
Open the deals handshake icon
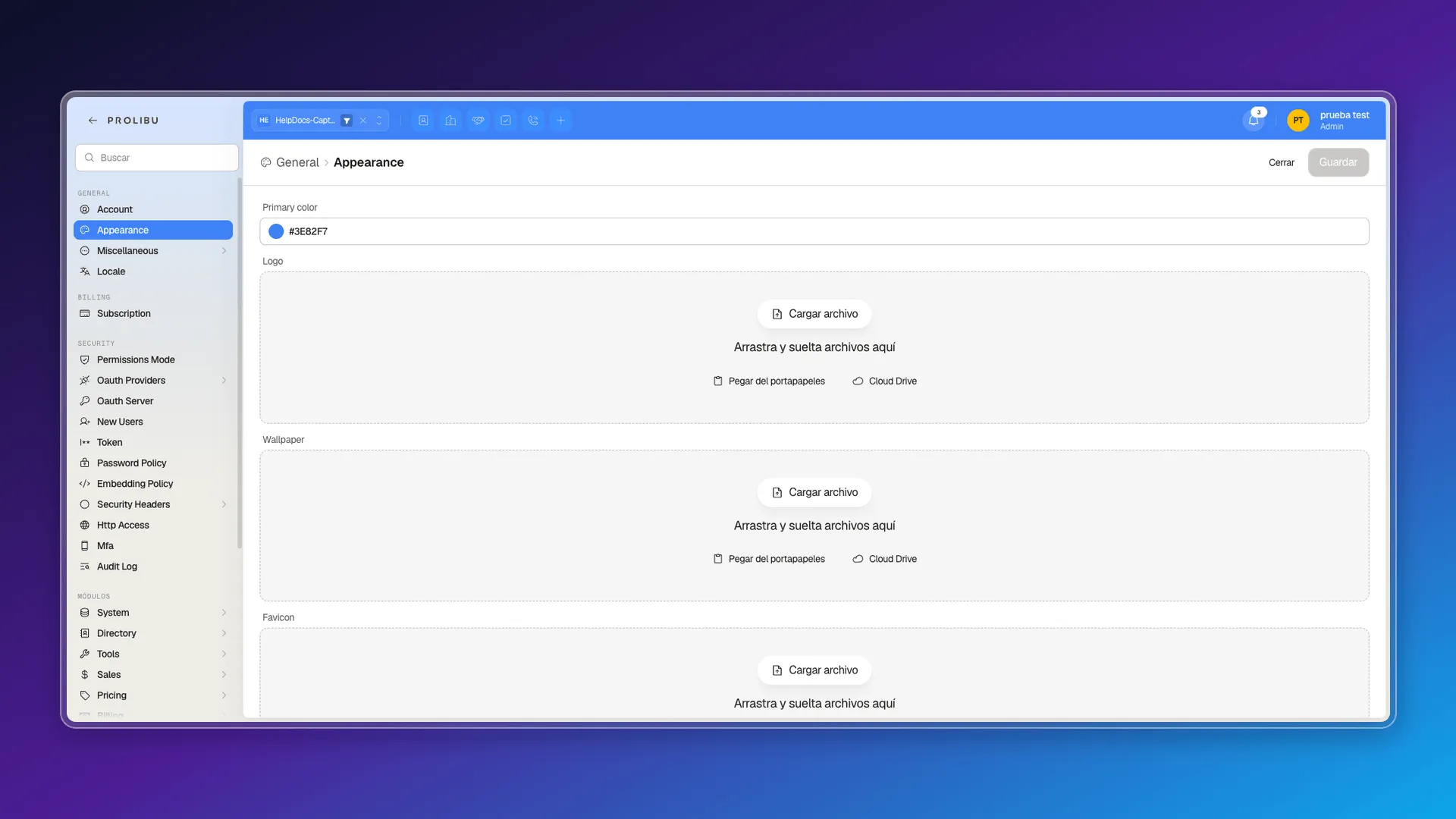click(478, 121)
